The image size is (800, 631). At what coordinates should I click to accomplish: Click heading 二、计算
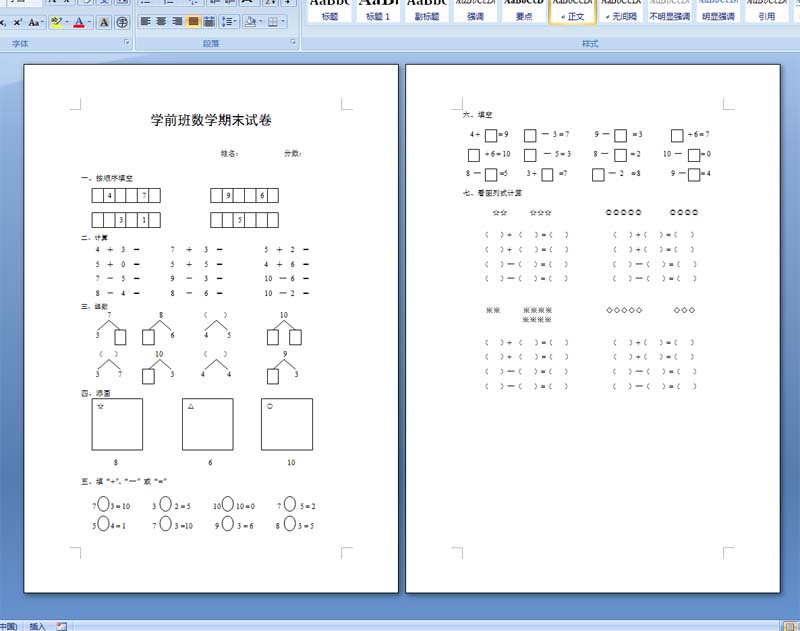pyautogui.click(x=94, y=238)
